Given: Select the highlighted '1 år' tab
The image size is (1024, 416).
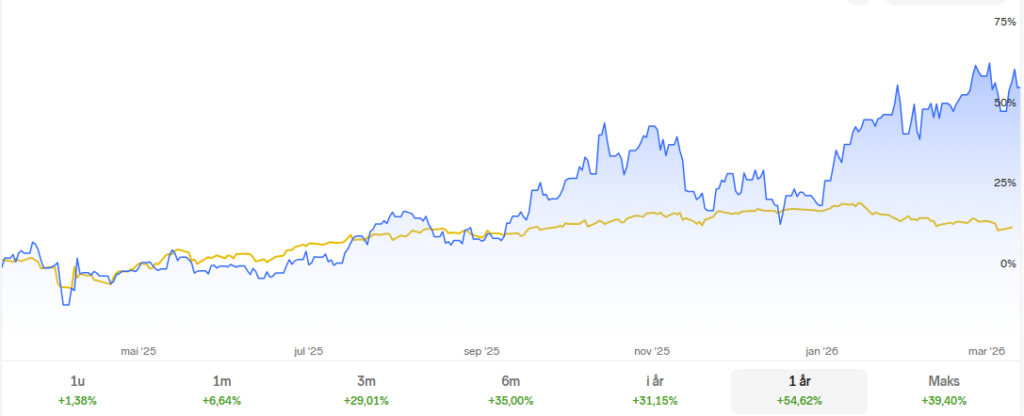Looking at the screenshot, I should tap(799, 390).
